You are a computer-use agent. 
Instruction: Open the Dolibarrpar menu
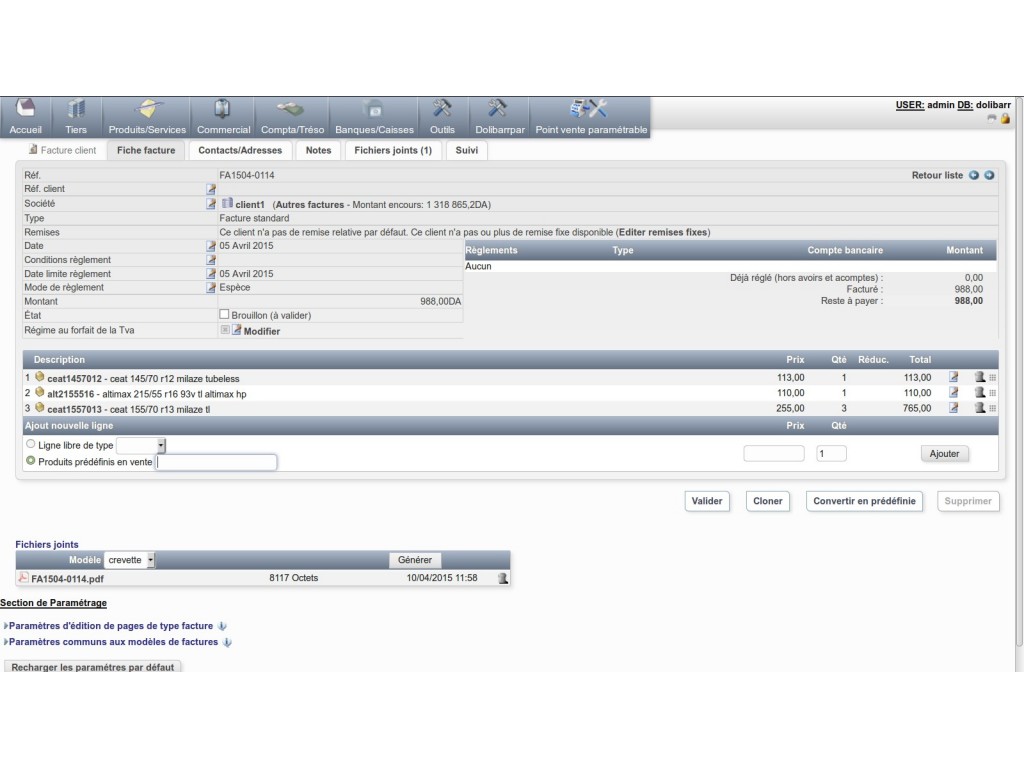(x=500, y=118)
